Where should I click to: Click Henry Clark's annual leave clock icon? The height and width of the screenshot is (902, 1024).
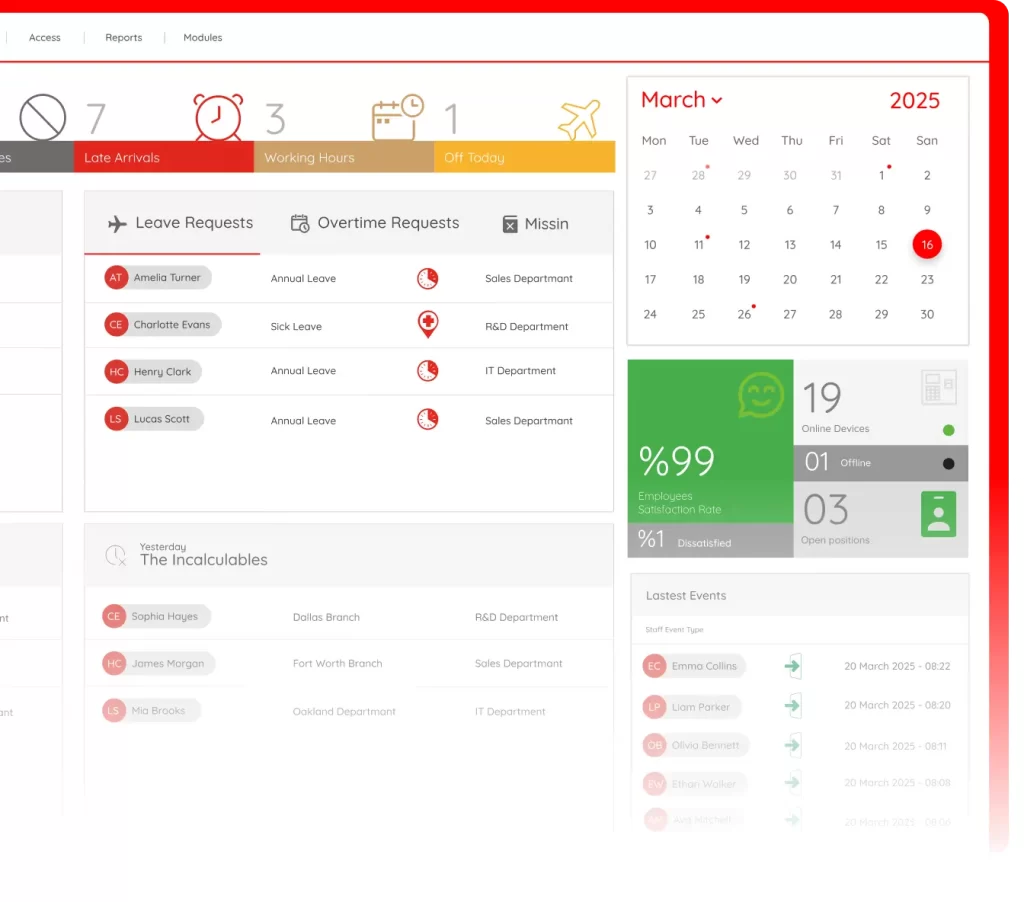[428, 370]
